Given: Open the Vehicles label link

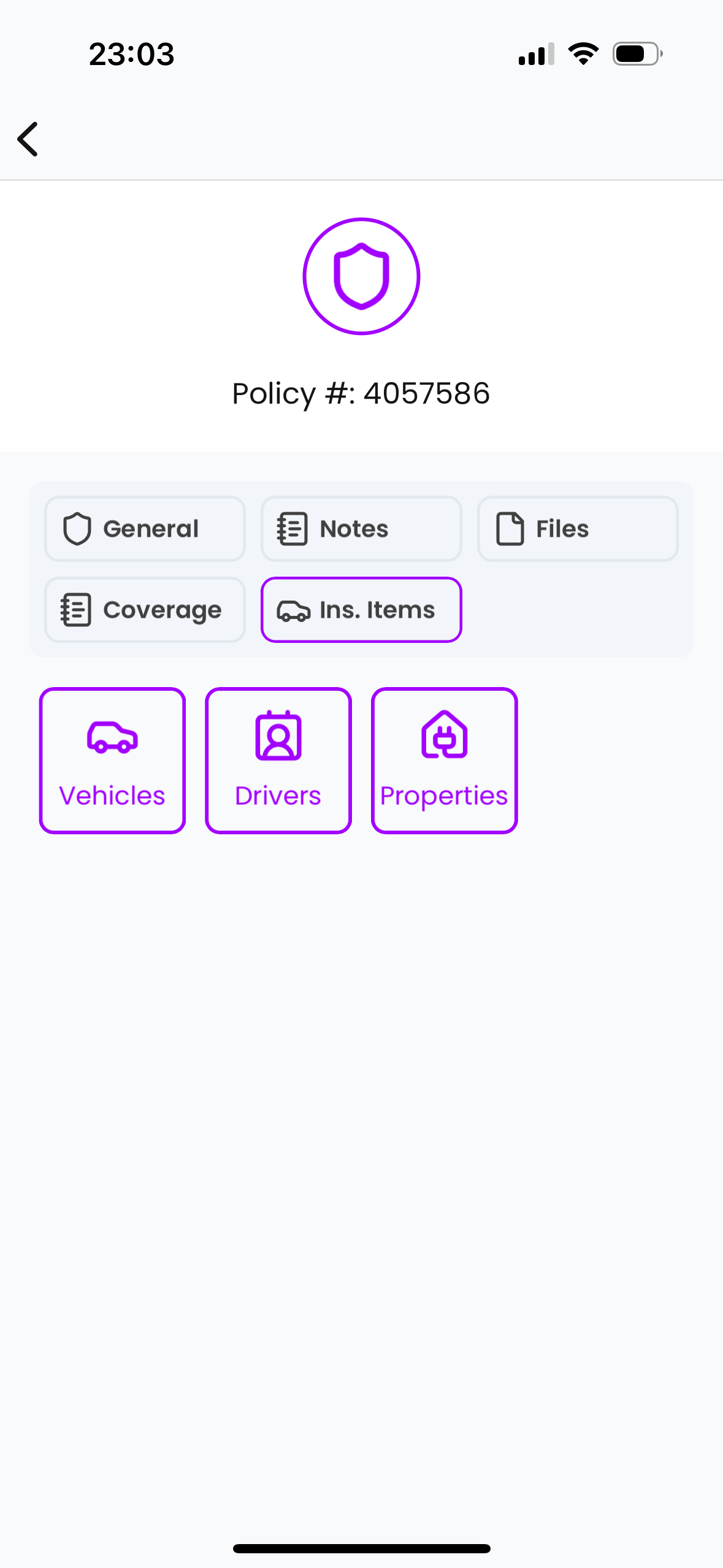Looking at the screenshot, I should [x=112, y=796].
